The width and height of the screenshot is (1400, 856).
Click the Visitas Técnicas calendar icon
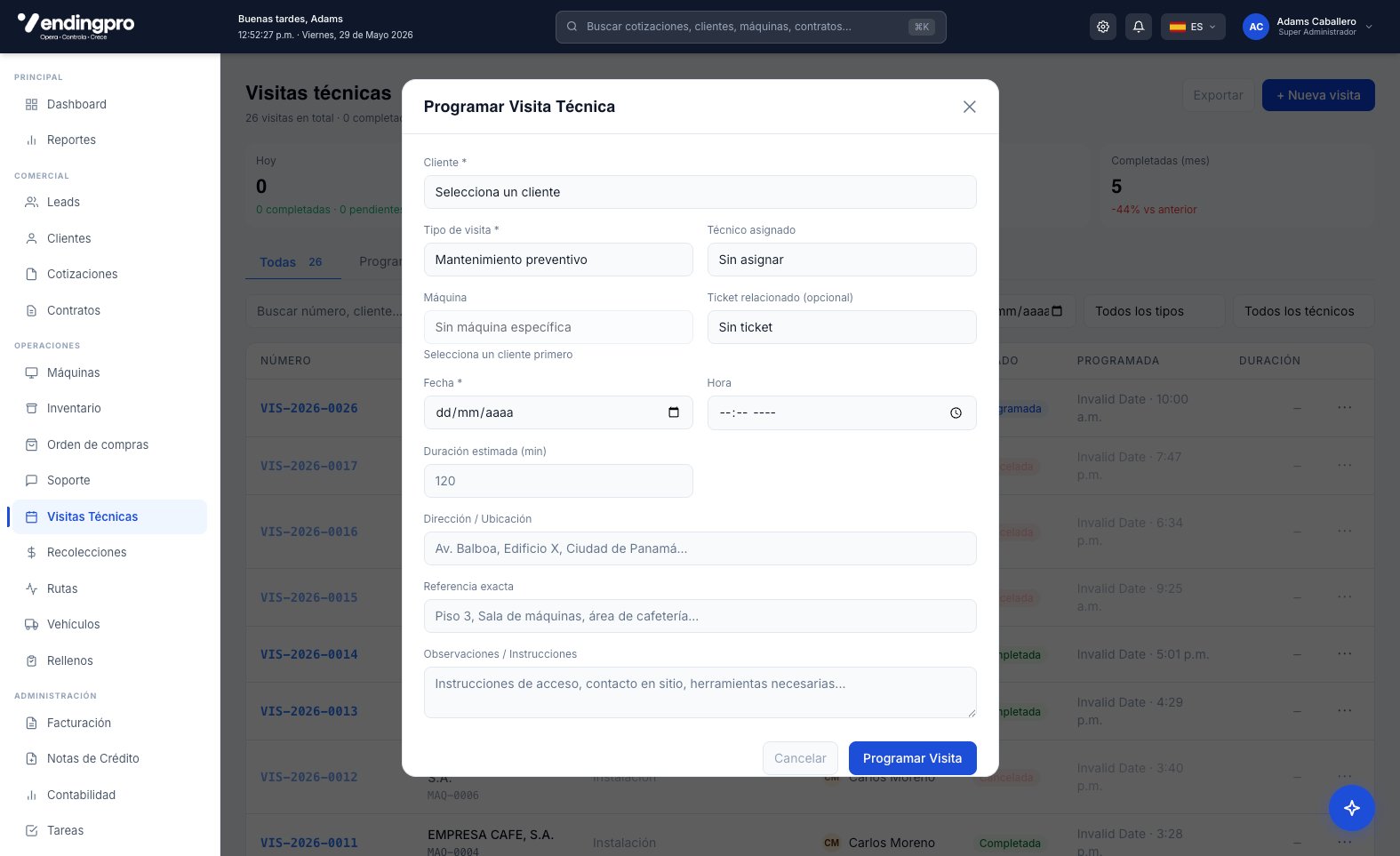click(31, 516)
